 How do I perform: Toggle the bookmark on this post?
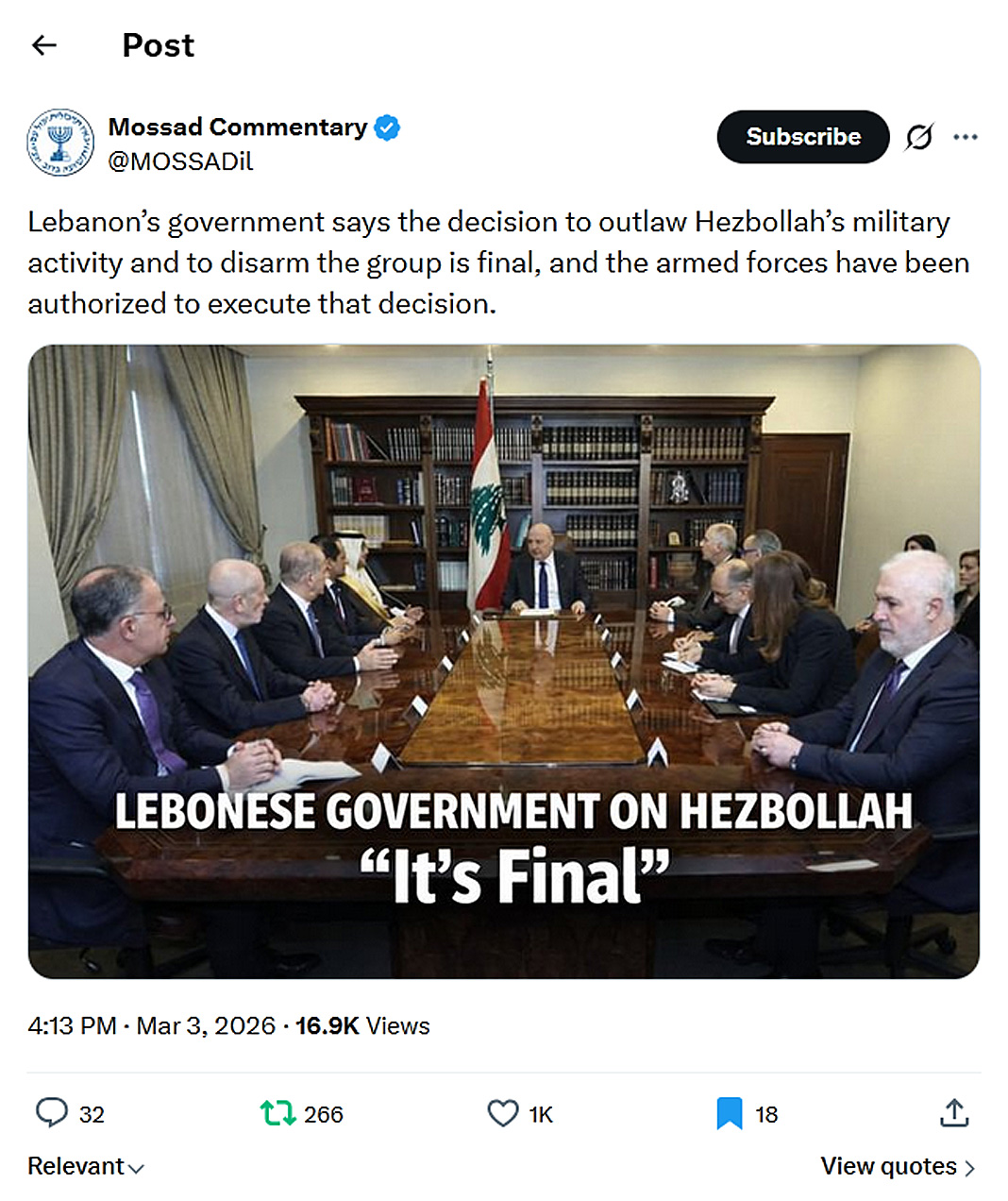pyautogui.click(x=729, y=1113)
